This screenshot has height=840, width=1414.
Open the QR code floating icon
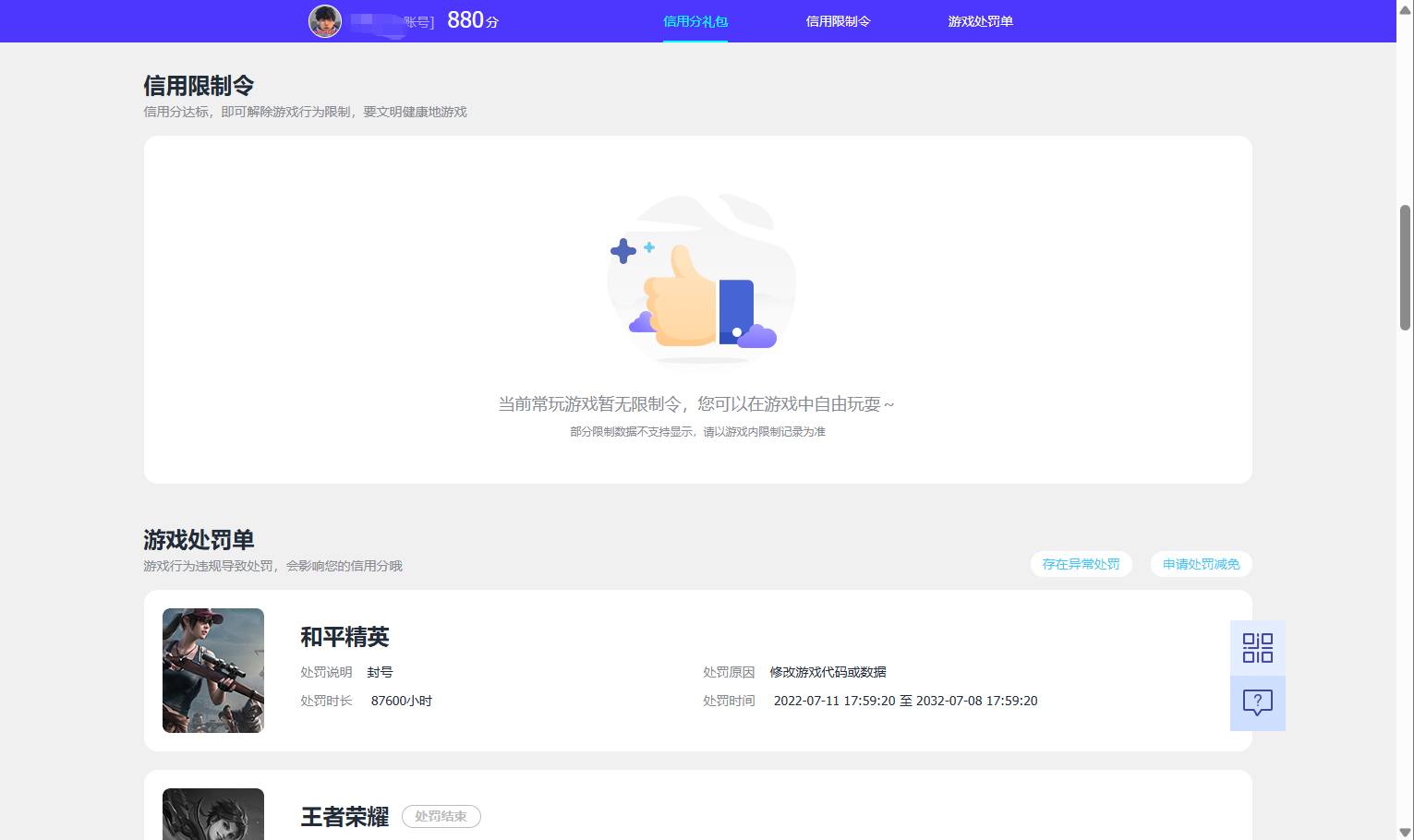[x=1258, y=648]
